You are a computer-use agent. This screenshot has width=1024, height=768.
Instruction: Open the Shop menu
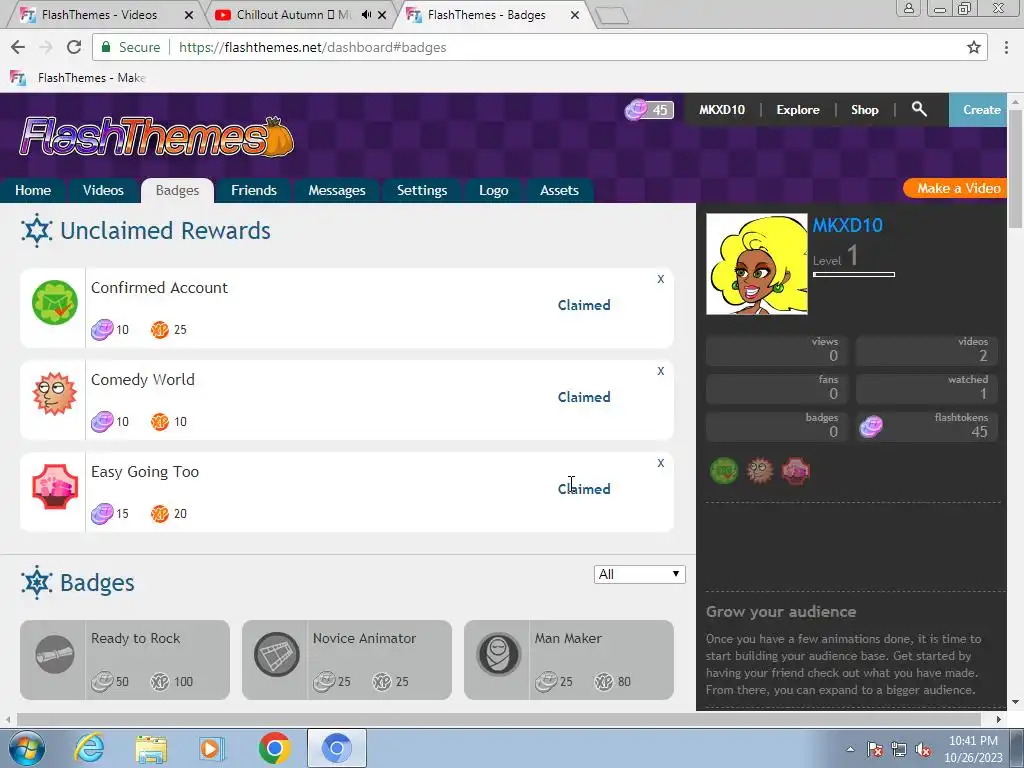(865, 110)
